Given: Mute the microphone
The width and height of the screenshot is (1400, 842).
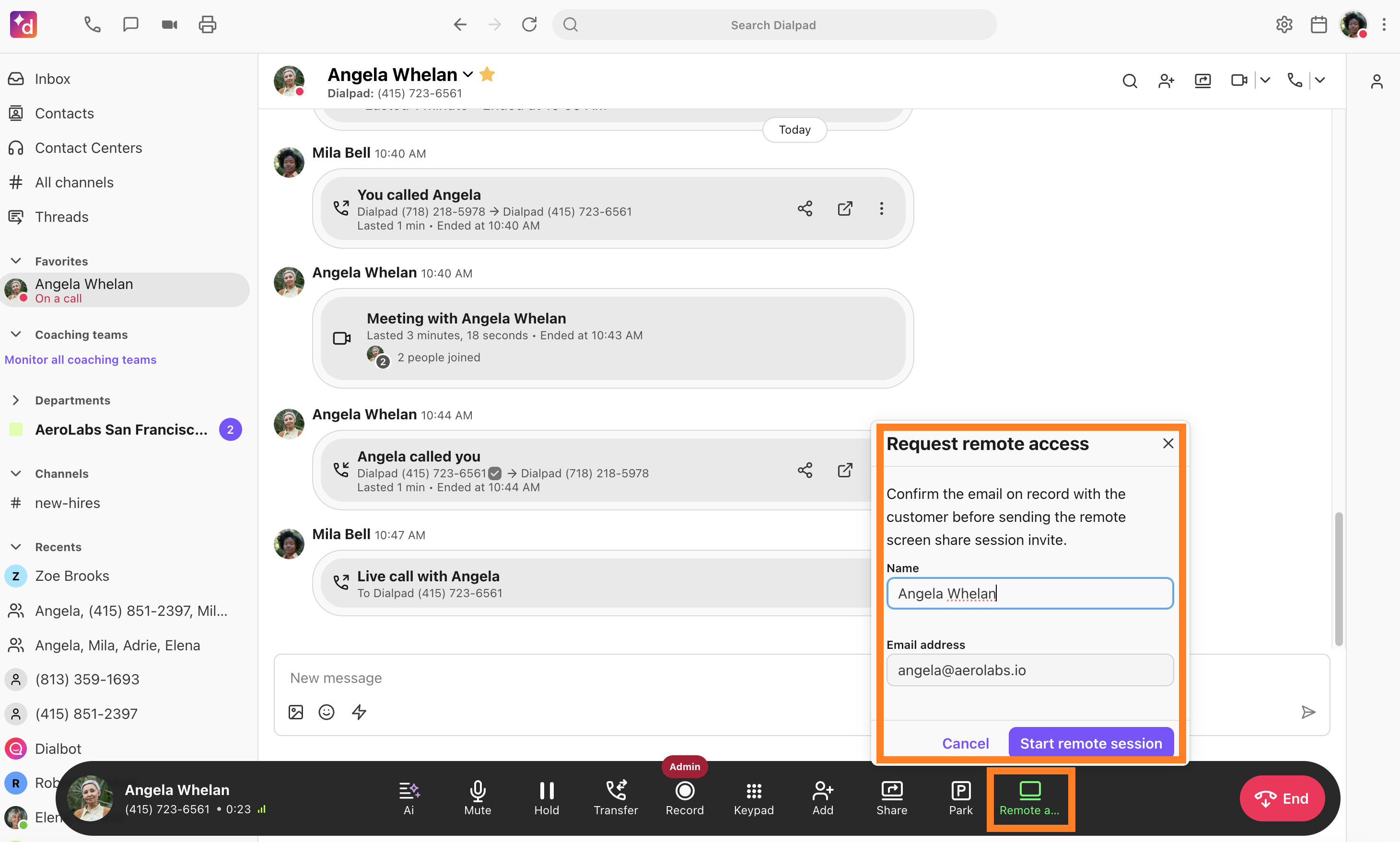Looking at the screenshot, I should click(x=478, y=798).
